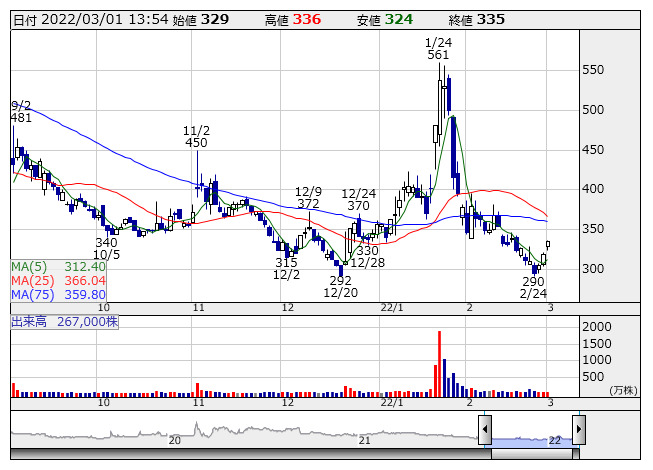Click the left arrow handle of the range selector
The width and height of the screenshot is (653, 470).
tap(485, 431)
